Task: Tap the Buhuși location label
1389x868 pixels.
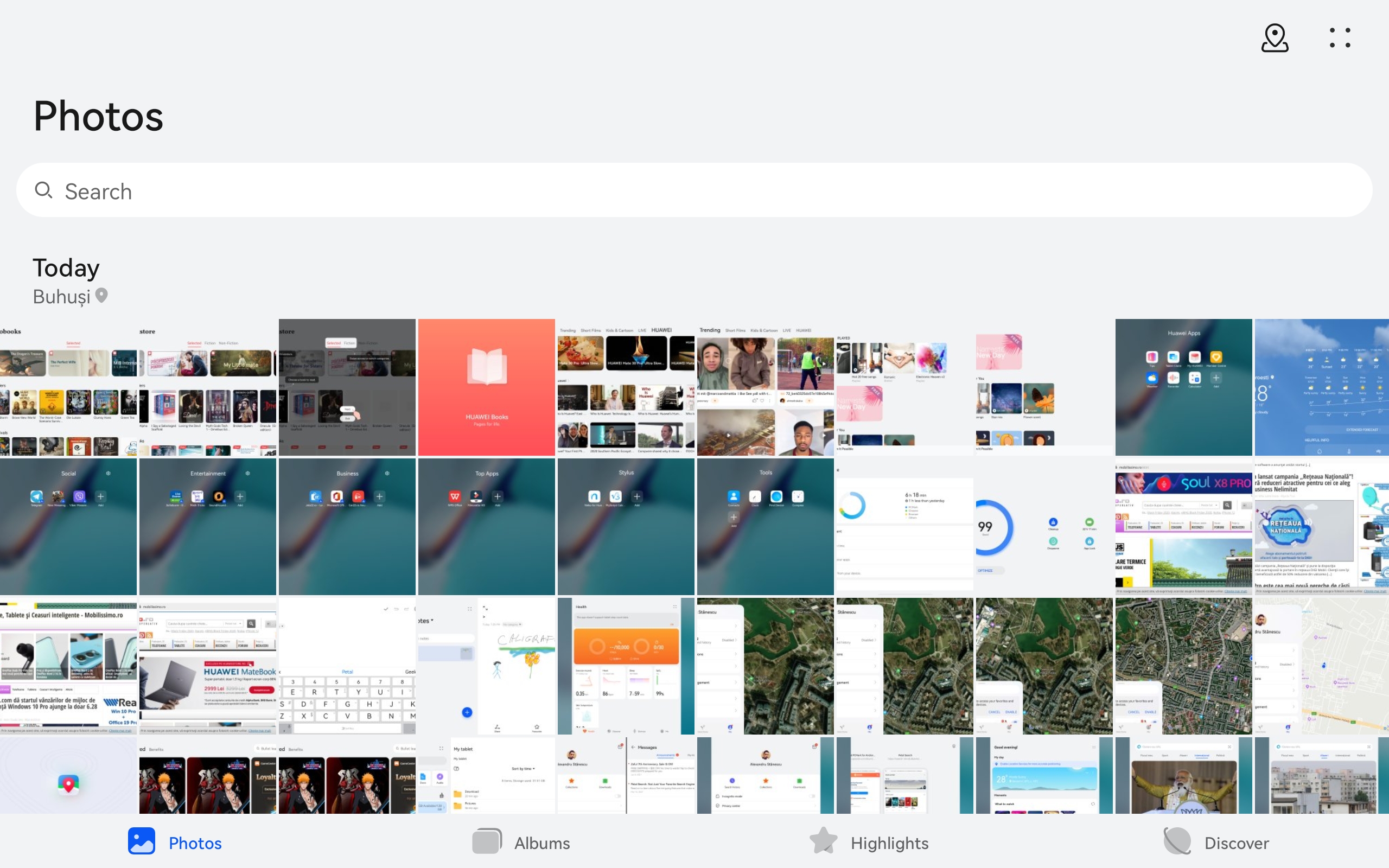Action: click(61, 296)
